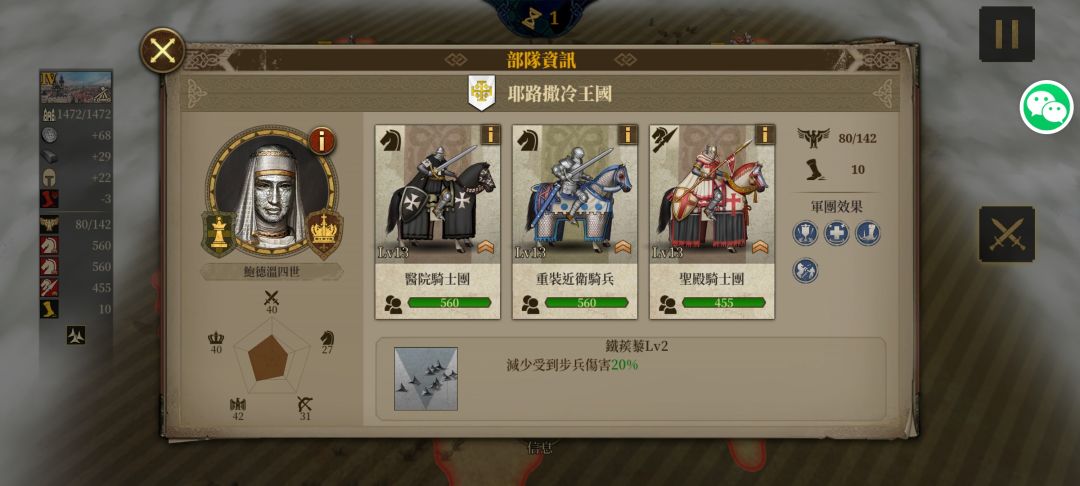Open info for 聖殿騎士團 unit card
The width and height of the screenshot is (1080, 486).
coord(765,134)
